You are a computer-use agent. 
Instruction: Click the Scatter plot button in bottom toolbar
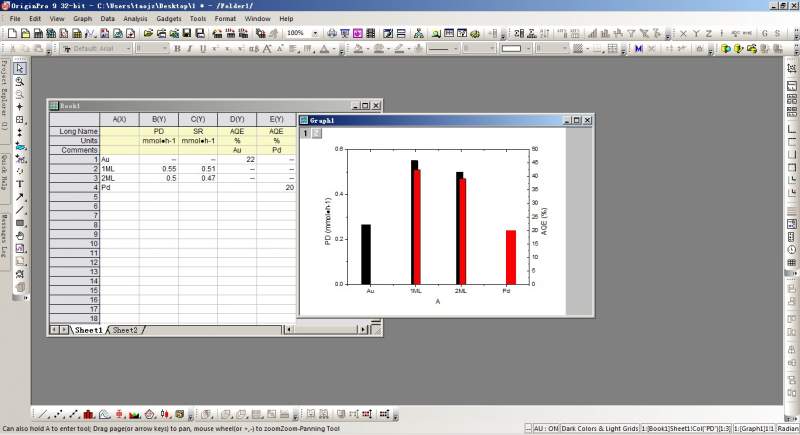click(x=59, y=414)
